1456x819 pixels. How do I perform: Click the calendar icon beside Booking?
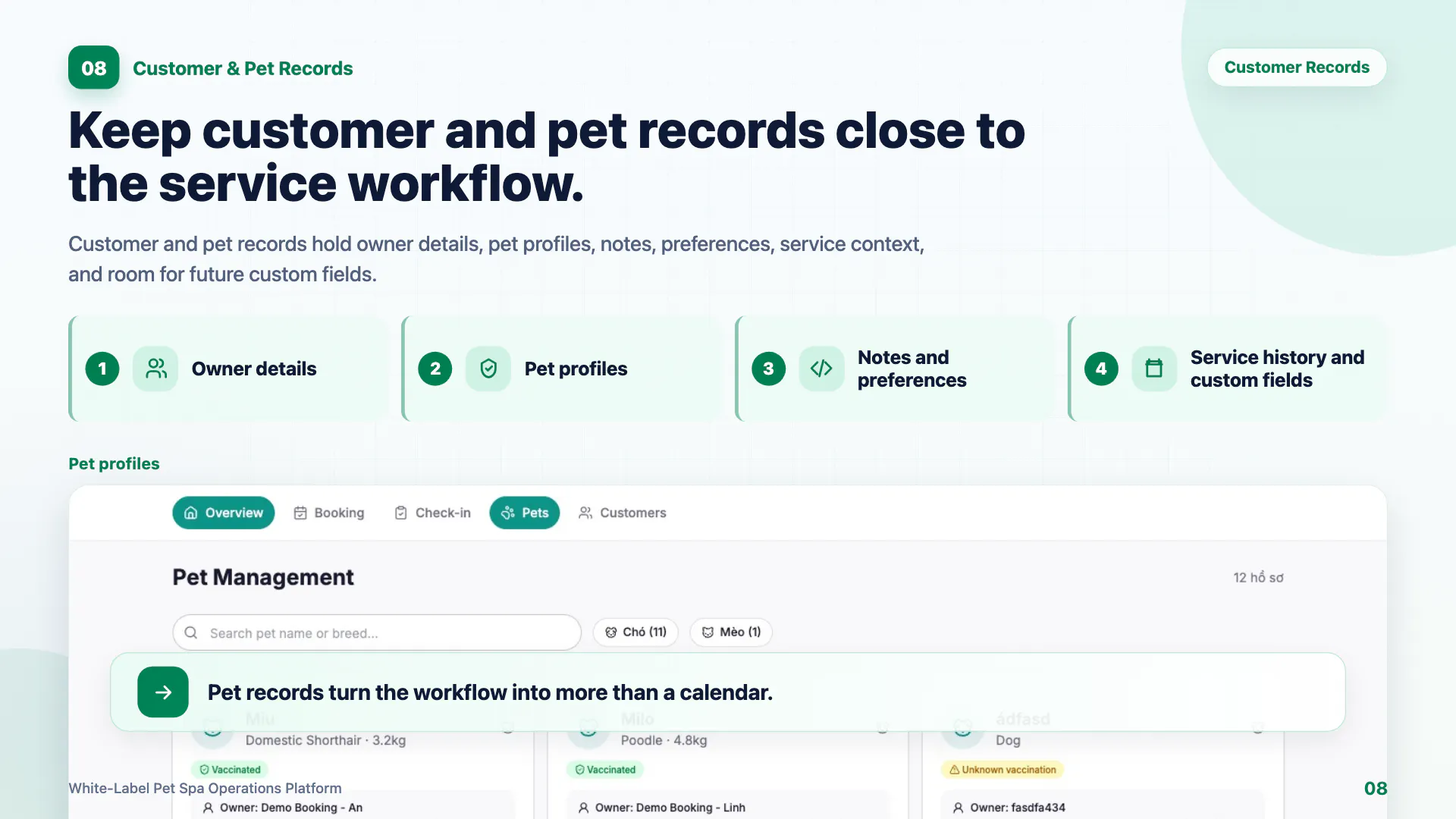tap(300, 513)
